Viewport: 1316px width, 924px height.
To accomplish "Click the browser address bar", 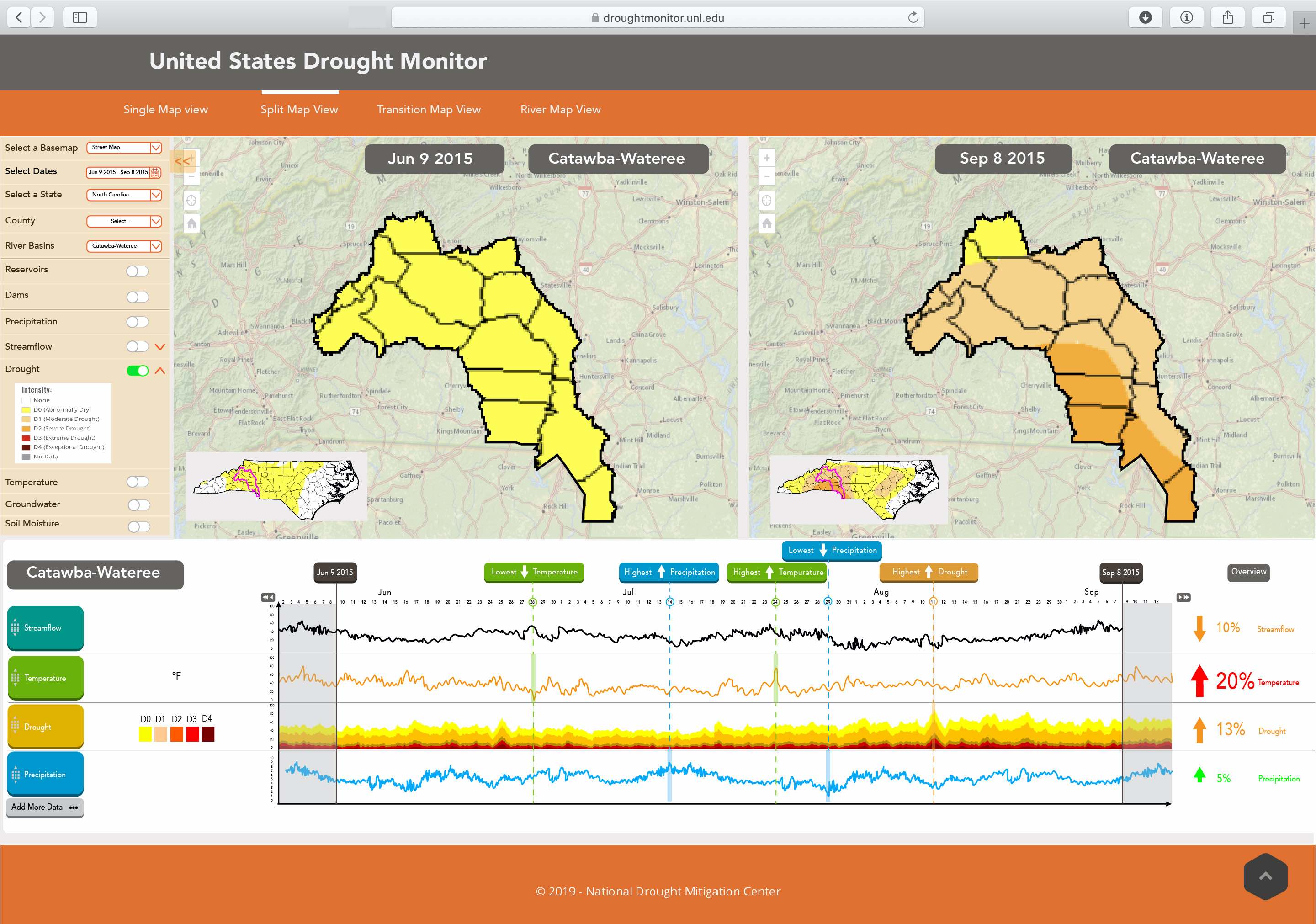I will [658, 17].
